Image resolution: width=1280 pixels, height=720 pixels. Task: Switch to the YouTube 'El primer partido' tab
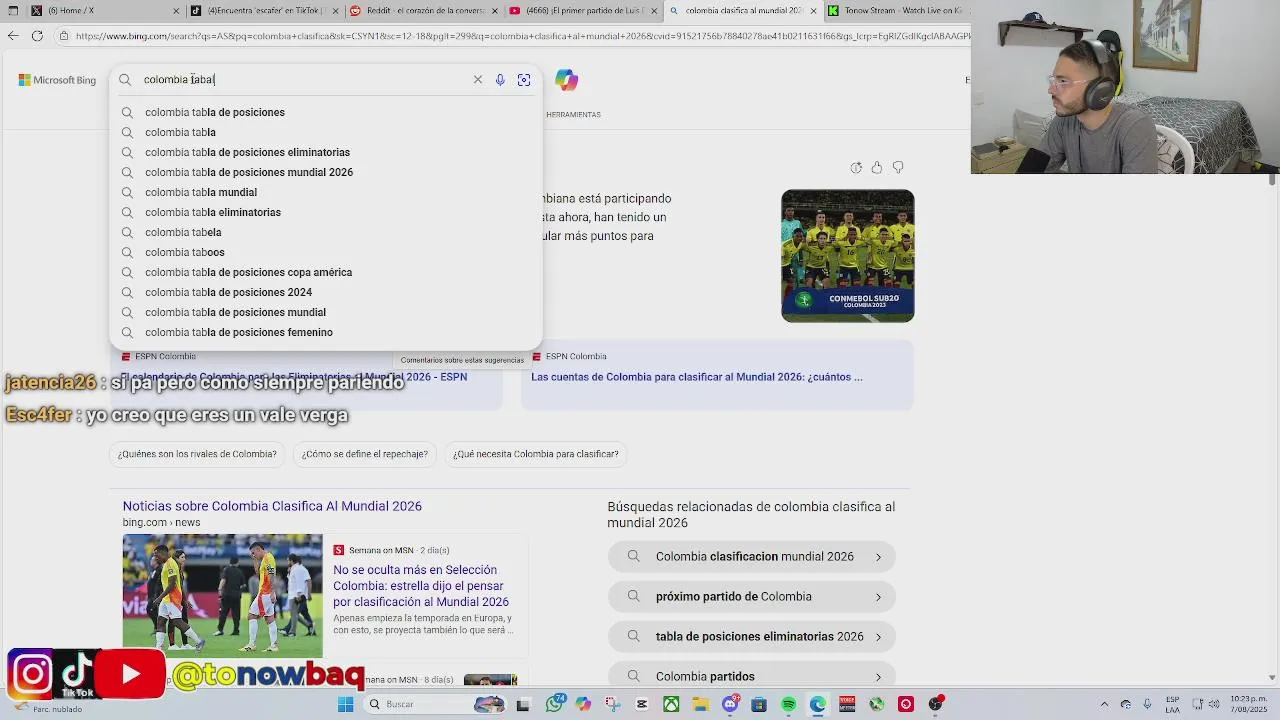[x=585, y=10]
